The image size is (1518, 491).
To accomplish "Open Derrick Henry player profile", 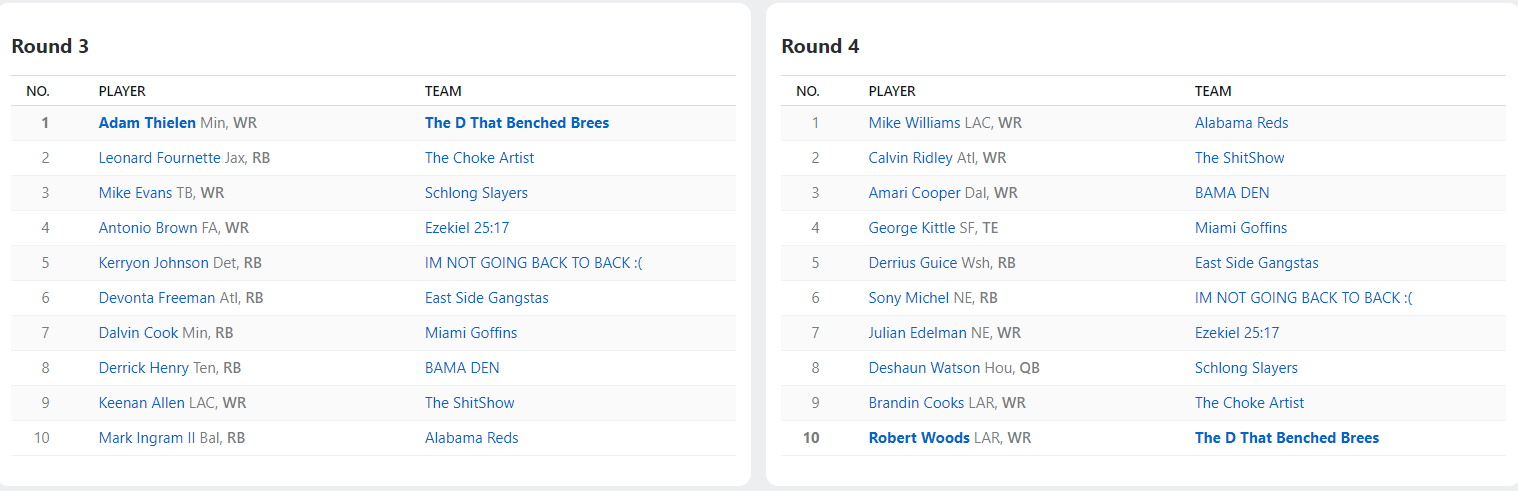I will [x=143, y=368].
